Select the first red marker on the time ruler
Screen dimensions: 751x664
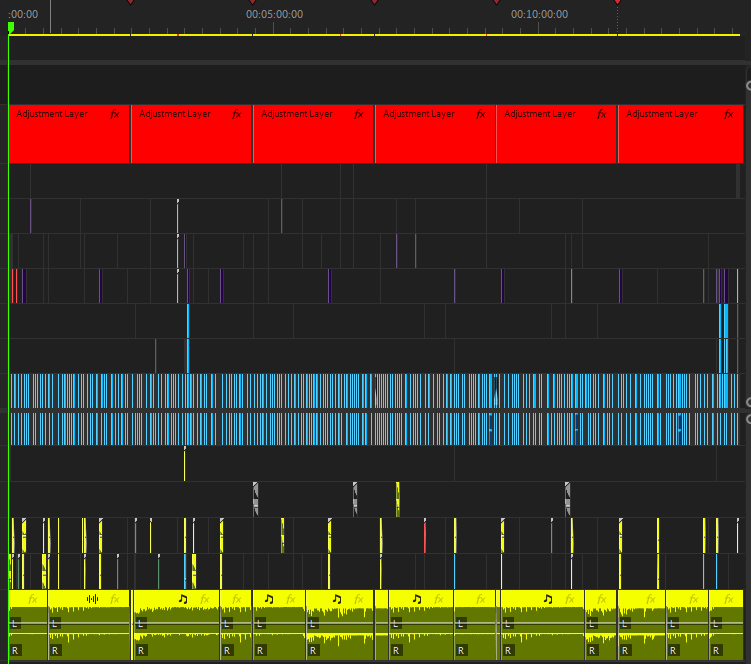pyautogui.click(x=130, y=2)
